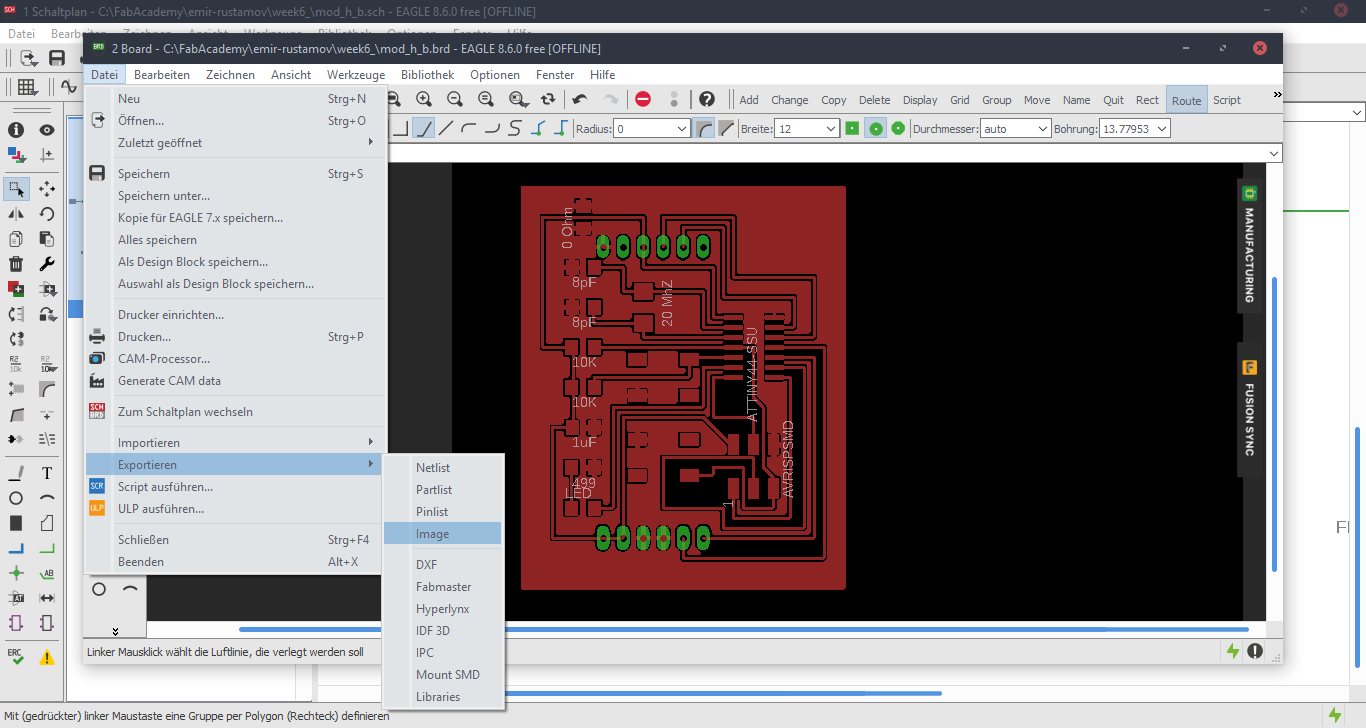This screenshot has width=1366, height=728.
Task: Select the octagon via shape option
Action: tap(898, 128)
